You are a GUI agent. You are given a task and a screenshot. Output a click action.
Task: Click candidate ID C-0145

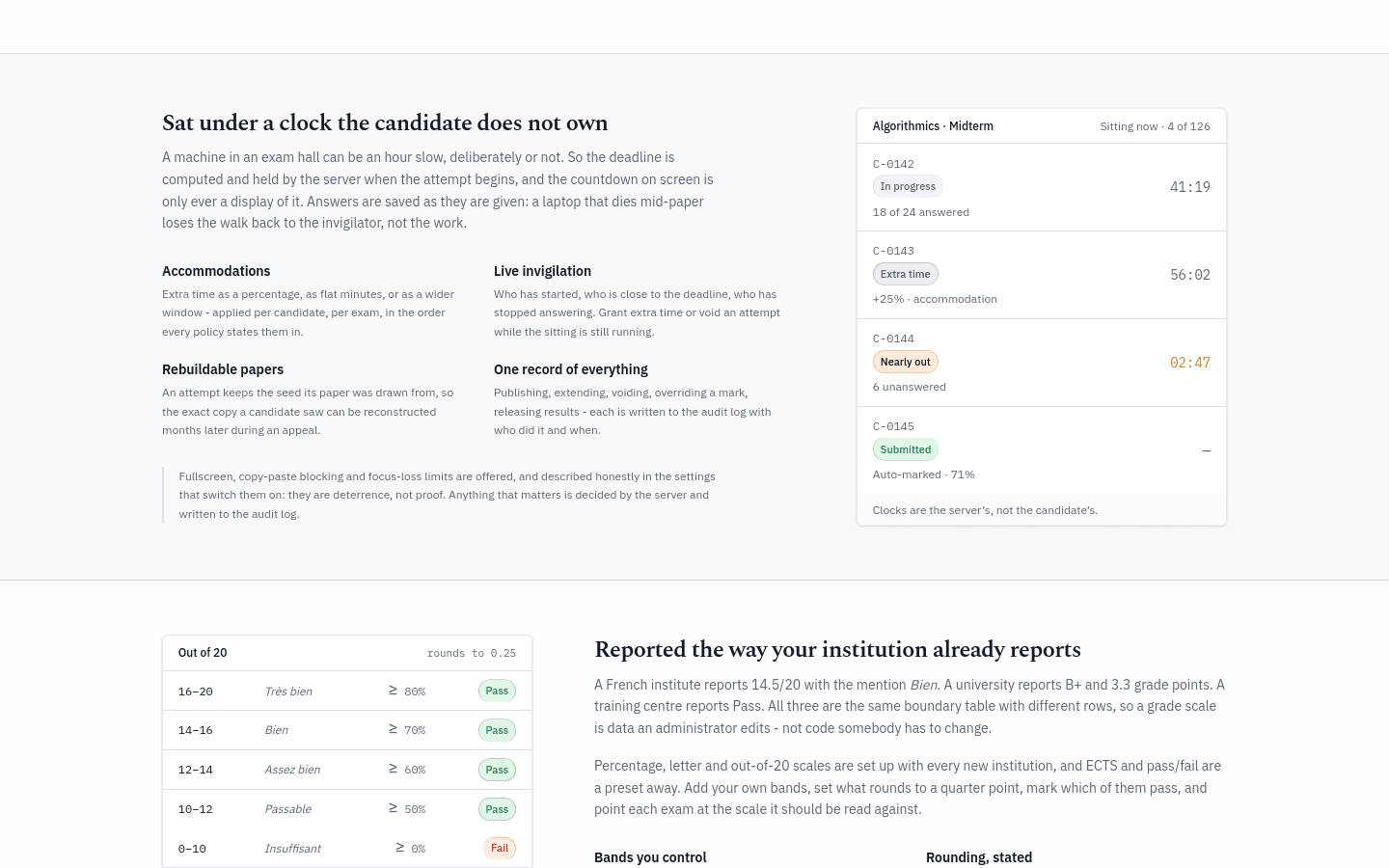(x=893, y=426)
